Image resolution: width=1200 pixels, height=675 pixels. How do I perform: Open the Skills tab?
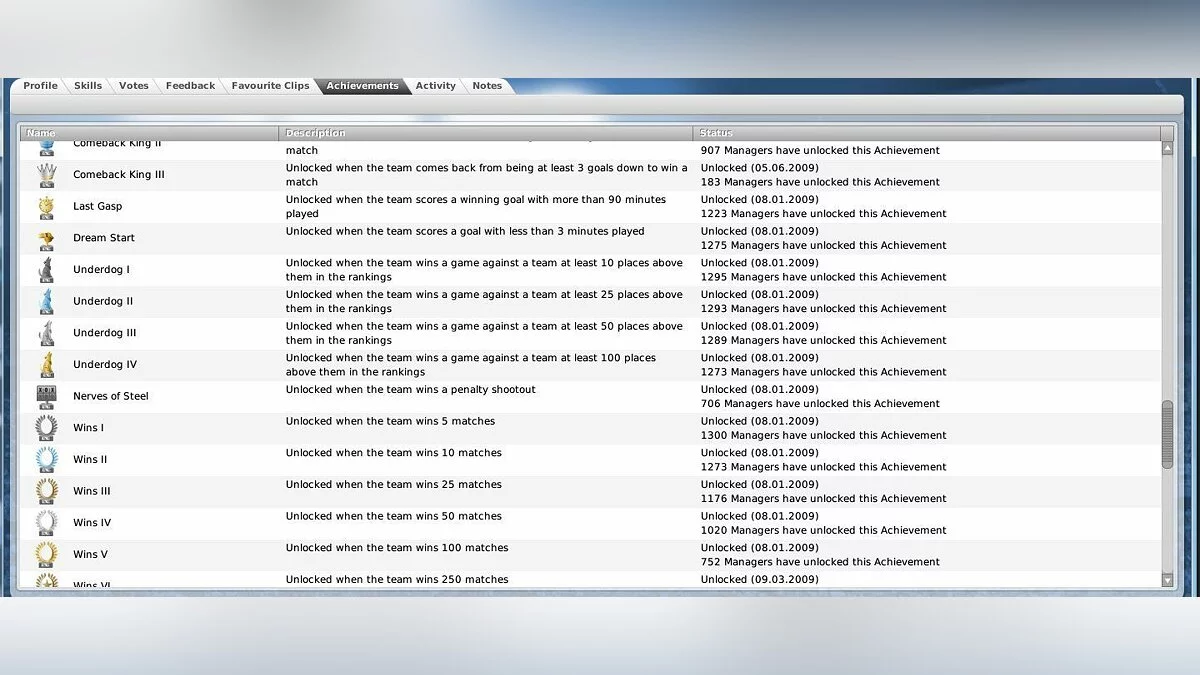tap(88, 86)
